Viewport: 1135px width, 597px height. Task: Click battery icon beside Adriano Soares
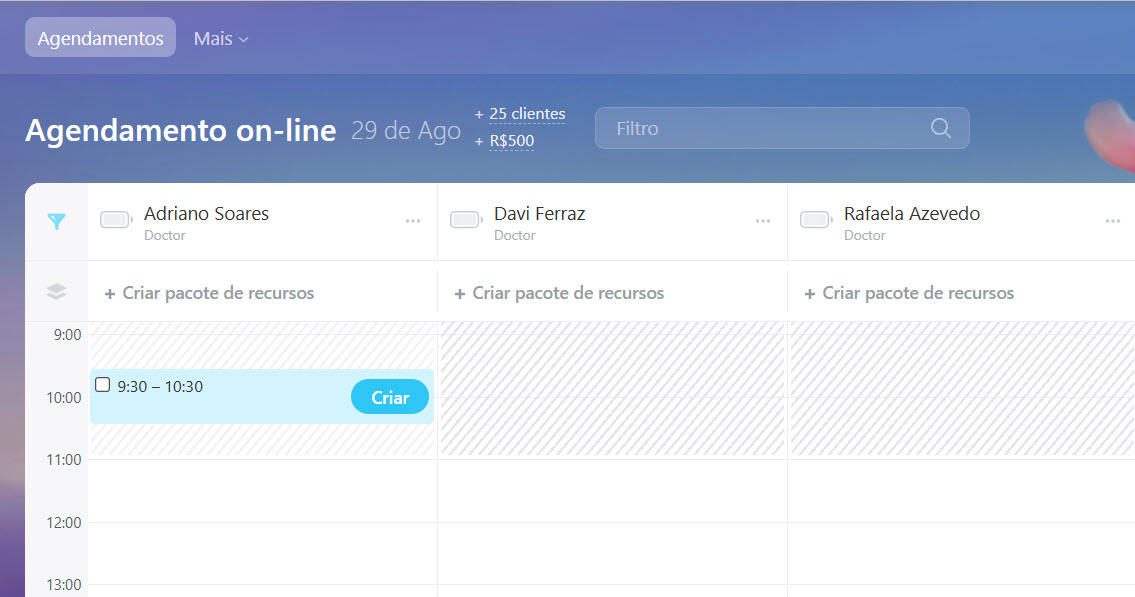[x=116, y=220]
